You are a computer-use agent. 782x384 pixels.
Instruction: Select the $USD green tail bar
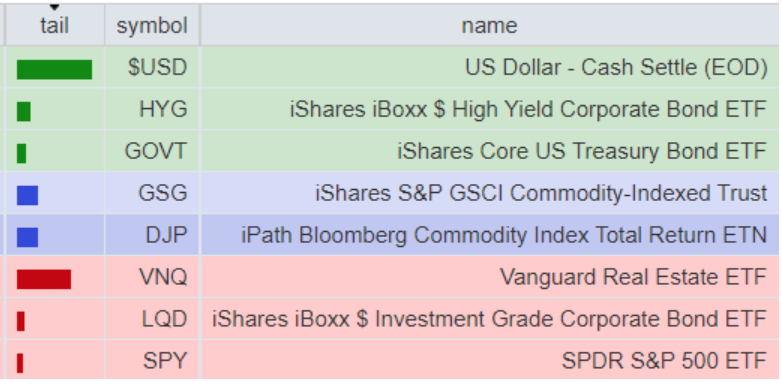(x=54, y=70)
